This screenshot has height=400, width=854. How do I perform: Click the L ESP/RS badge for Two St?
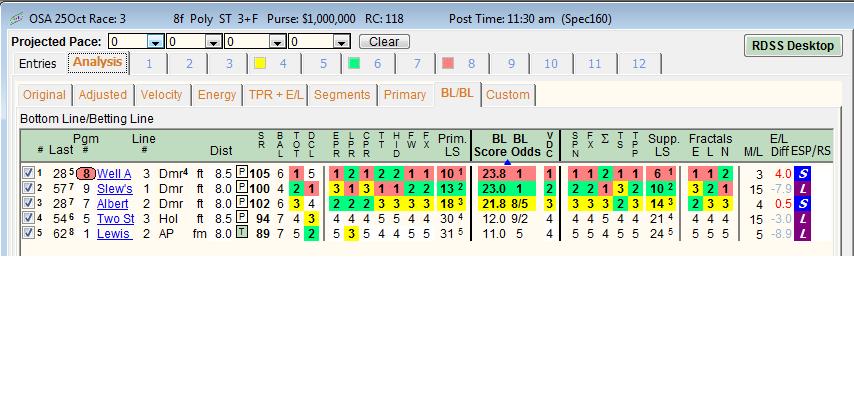(802, 219)
